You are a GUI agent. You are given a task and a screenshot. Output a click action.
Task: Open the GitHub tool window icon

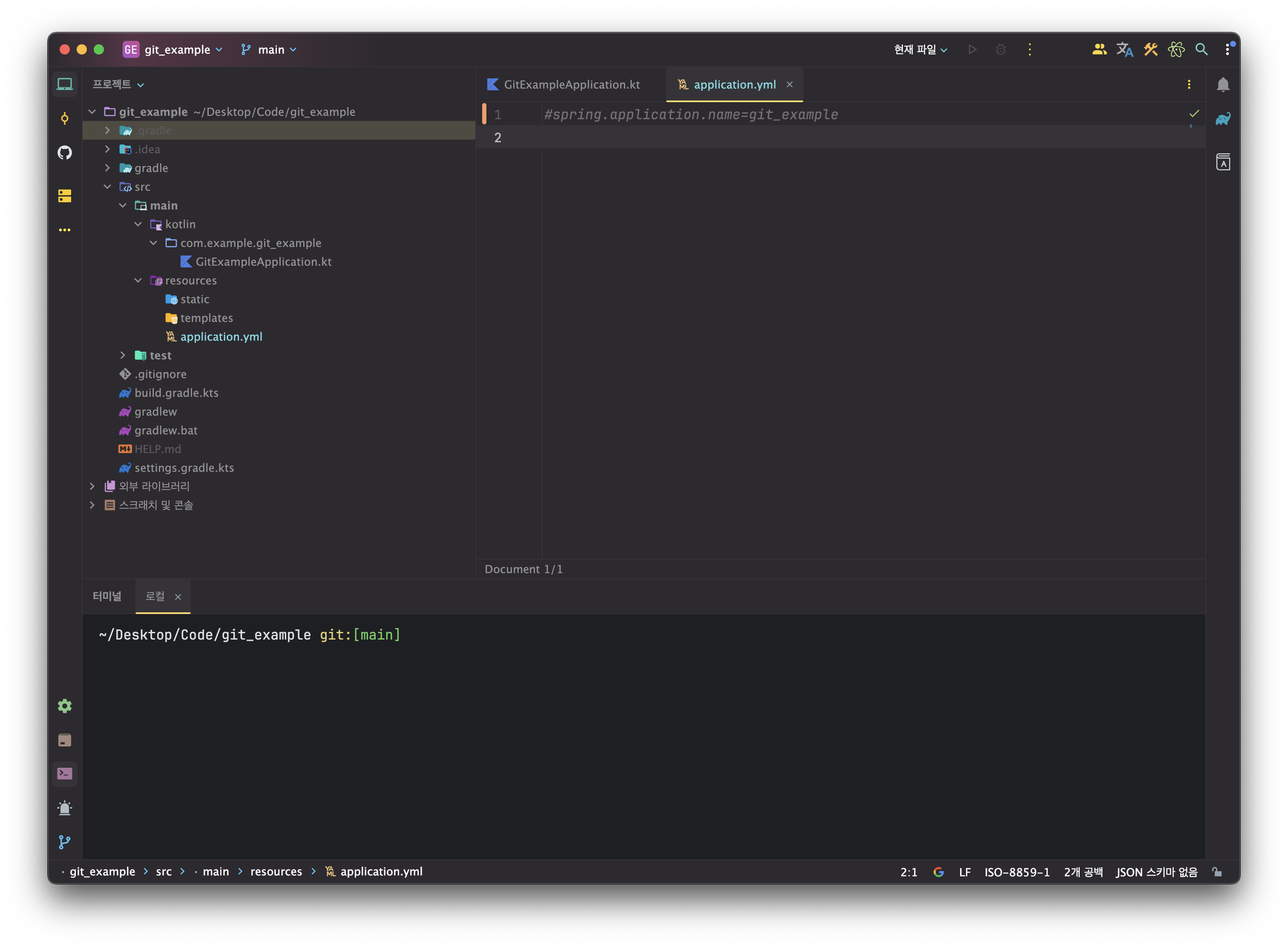pos(65,152)
